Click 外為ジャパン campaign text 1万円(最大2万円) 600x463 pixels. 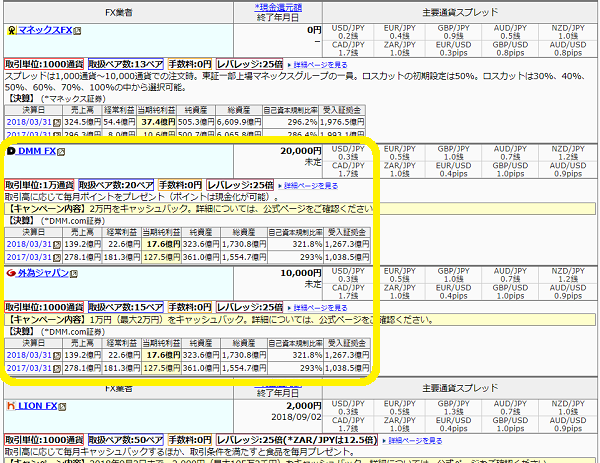pyautogui.click(x=127, y=320)
